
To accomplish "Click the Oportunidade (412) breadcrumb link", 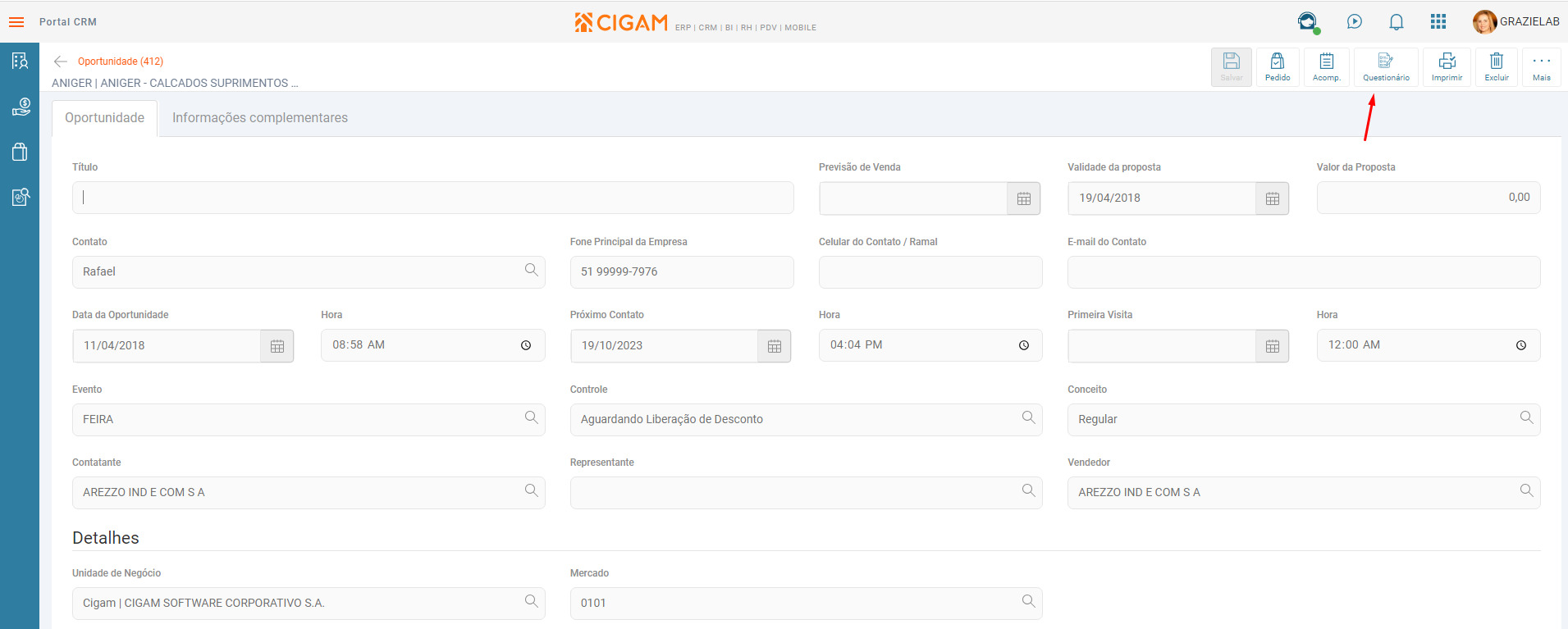I will pyautogui.click(x=121, y=62).
